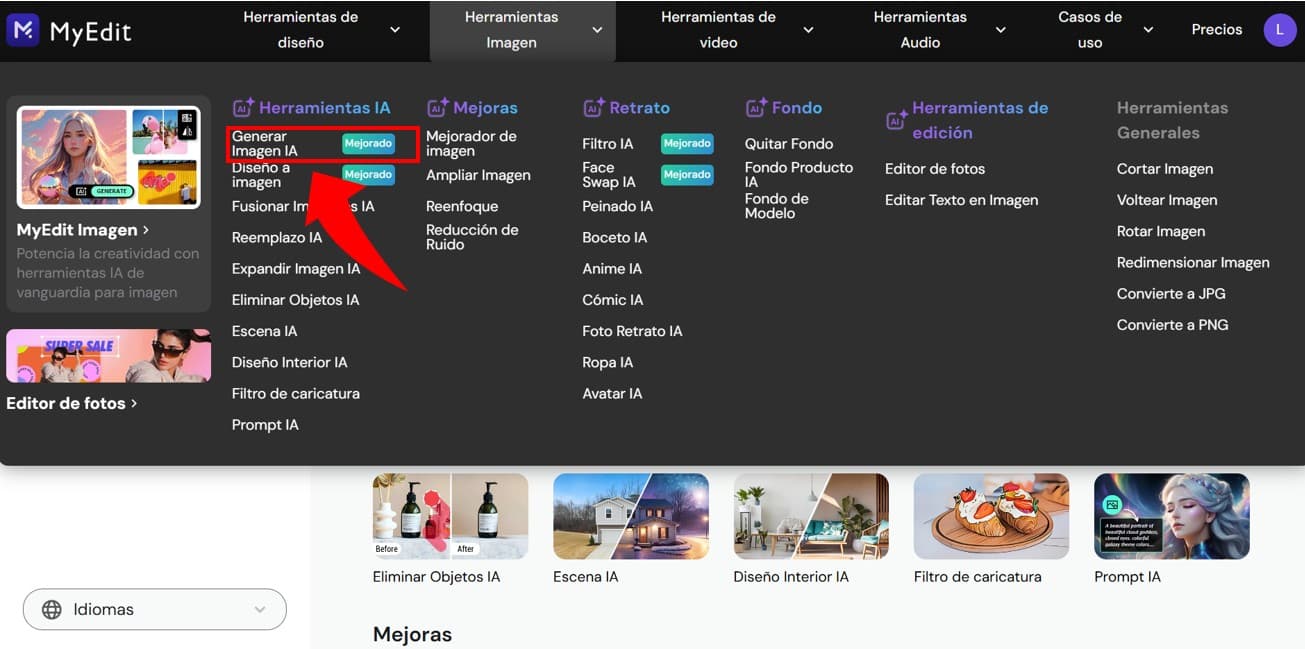Open Generar Imagen IA tool
Image resolution: width=1305 pixels, height=649 pixels.
point(265,144)
